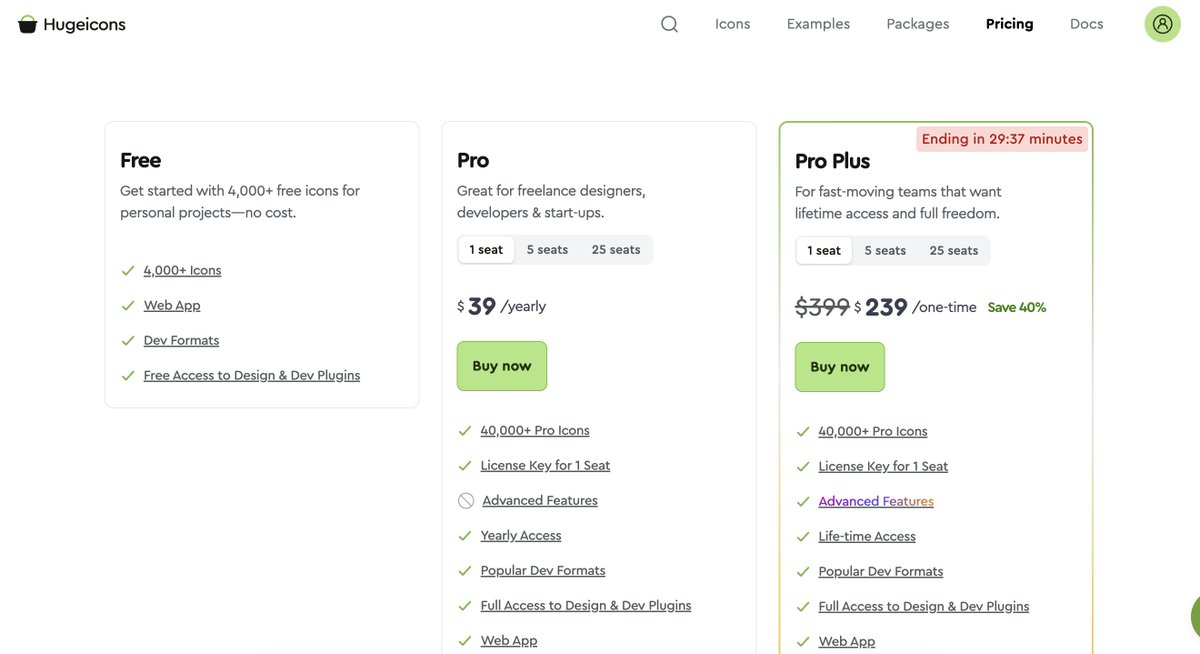Open License Key for 1 Seat in Pro Plus
The width and height of the screenshot is (1200, 654).
point(883,467)
